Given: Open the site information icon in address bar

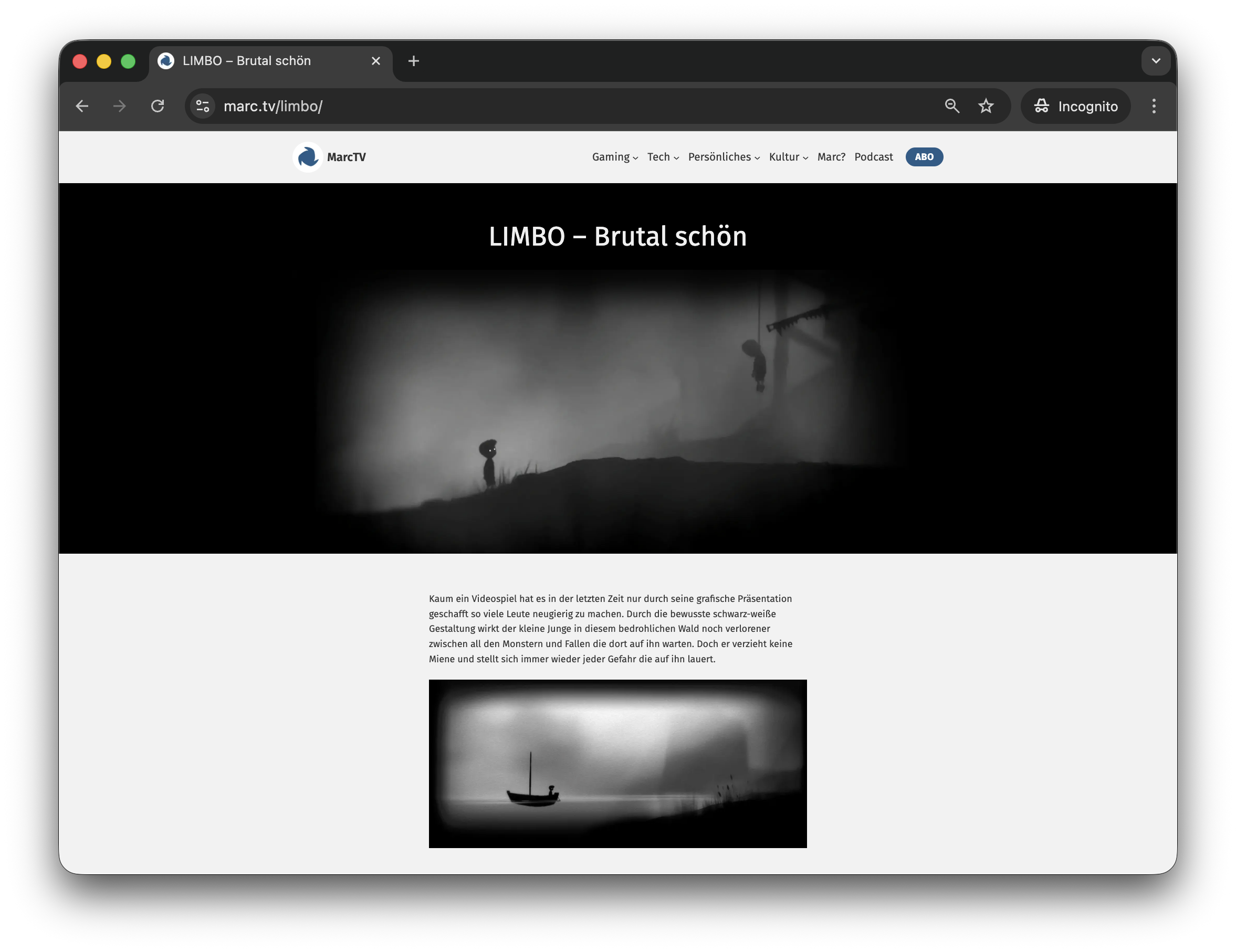Looking at the screenshot, I should [203, 107].
